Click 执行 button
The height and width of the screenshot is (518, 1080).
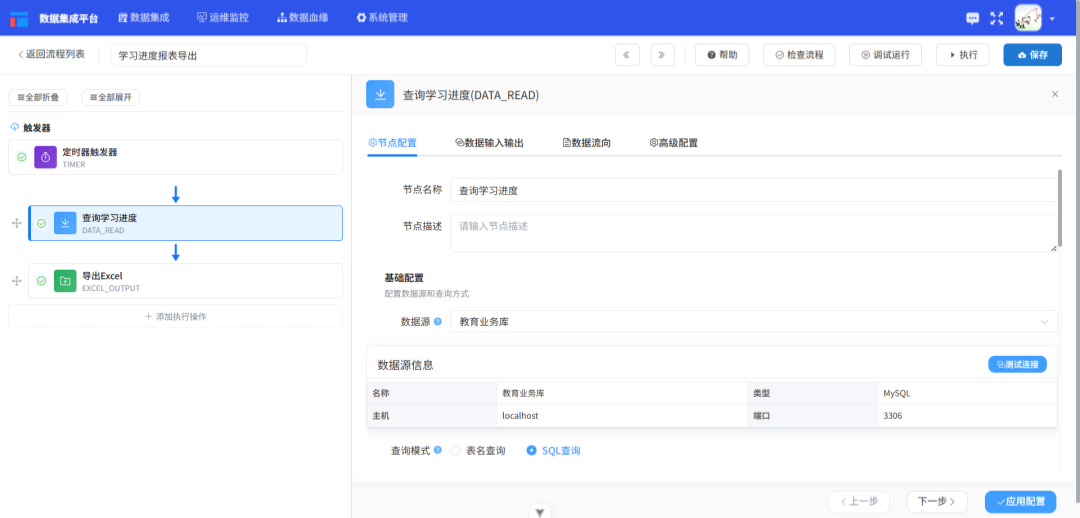(963, 55)
